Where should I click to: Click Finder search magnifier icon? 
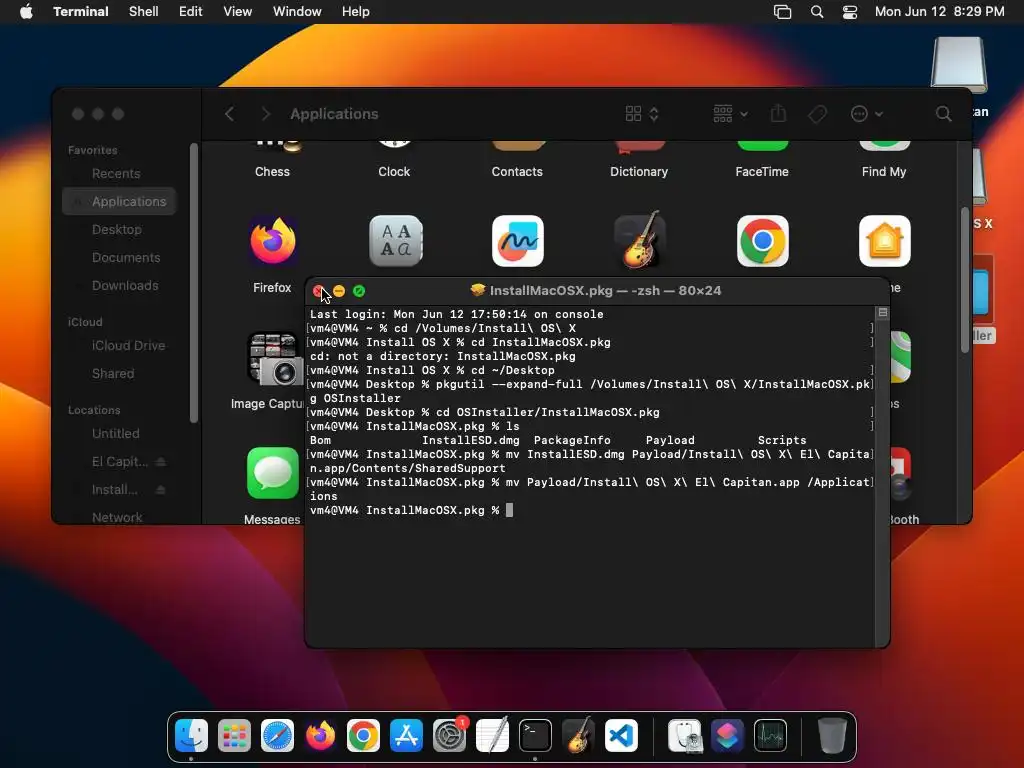(944, 114)
